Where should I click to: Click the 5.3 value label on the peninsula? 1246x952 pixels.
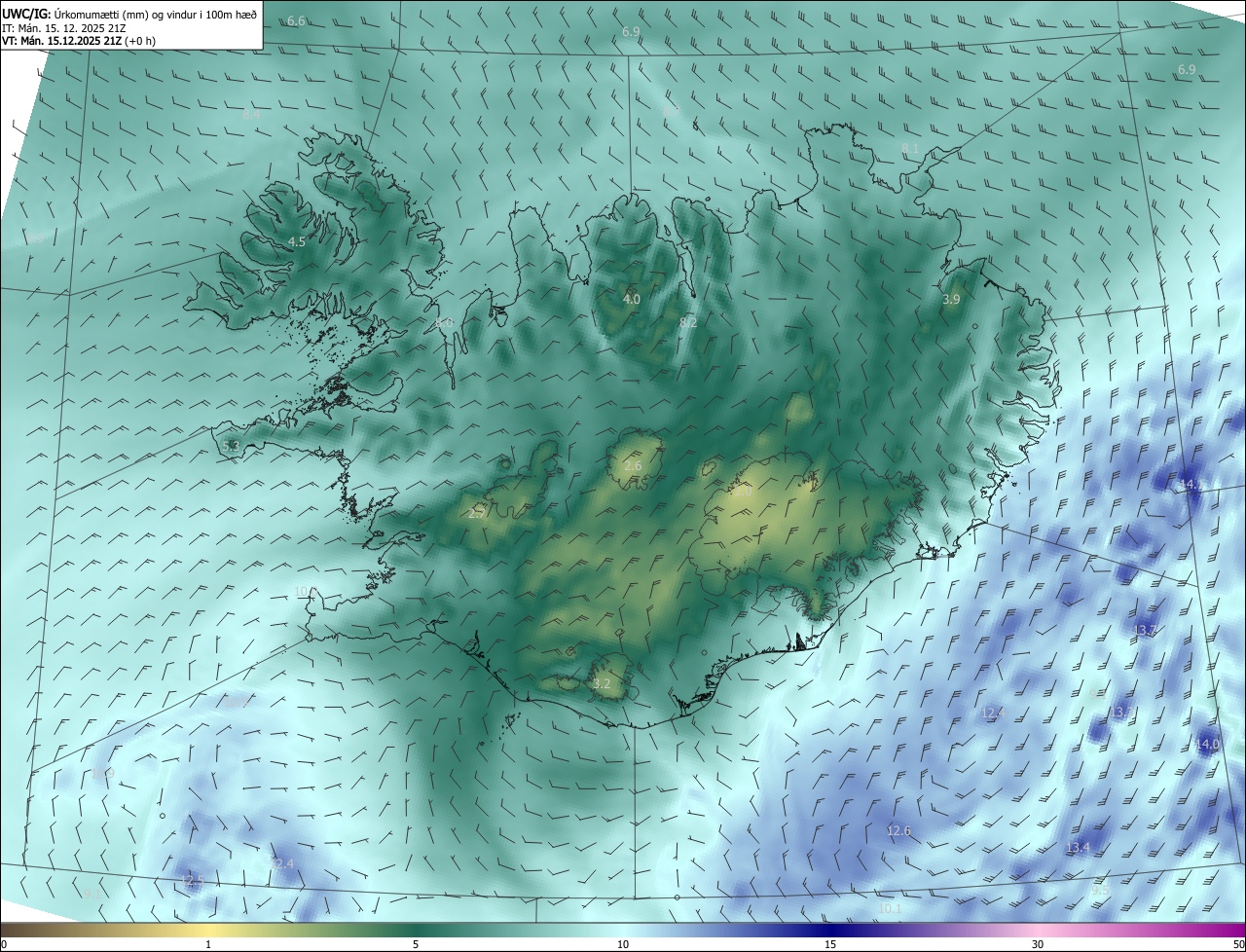coord(231,446)
